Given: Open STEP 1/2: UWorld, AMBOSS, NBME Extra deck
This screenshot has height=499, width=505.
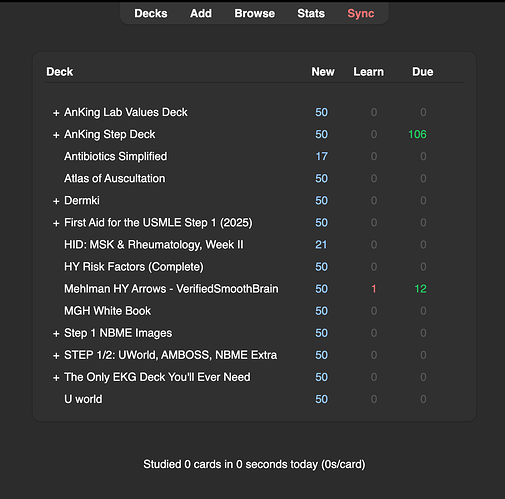Looking at the screenshot, I should point(170,355).
